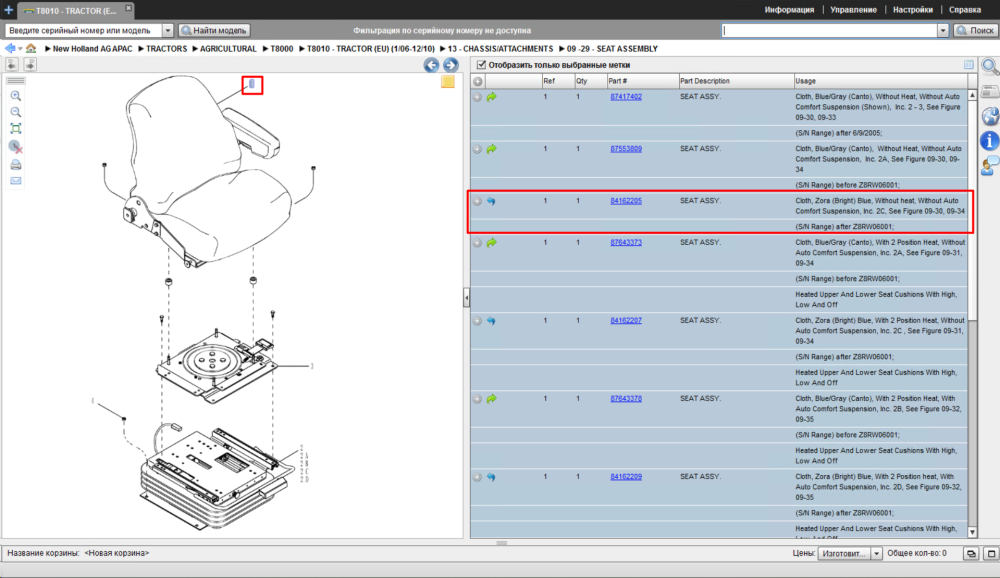Open part number link 84162205
Viewport: 1000px width, 578px height.
[626, 201]
